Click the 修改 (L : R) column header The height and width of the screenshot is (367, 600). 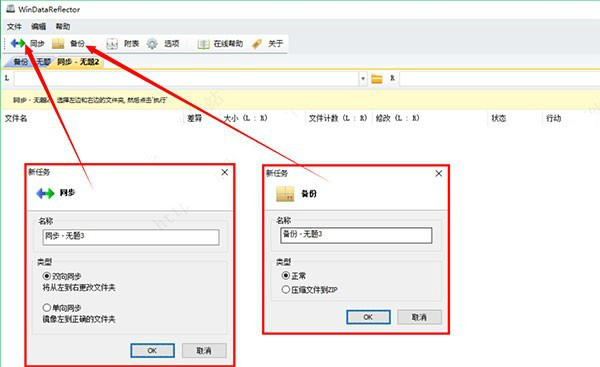[397, 118]
